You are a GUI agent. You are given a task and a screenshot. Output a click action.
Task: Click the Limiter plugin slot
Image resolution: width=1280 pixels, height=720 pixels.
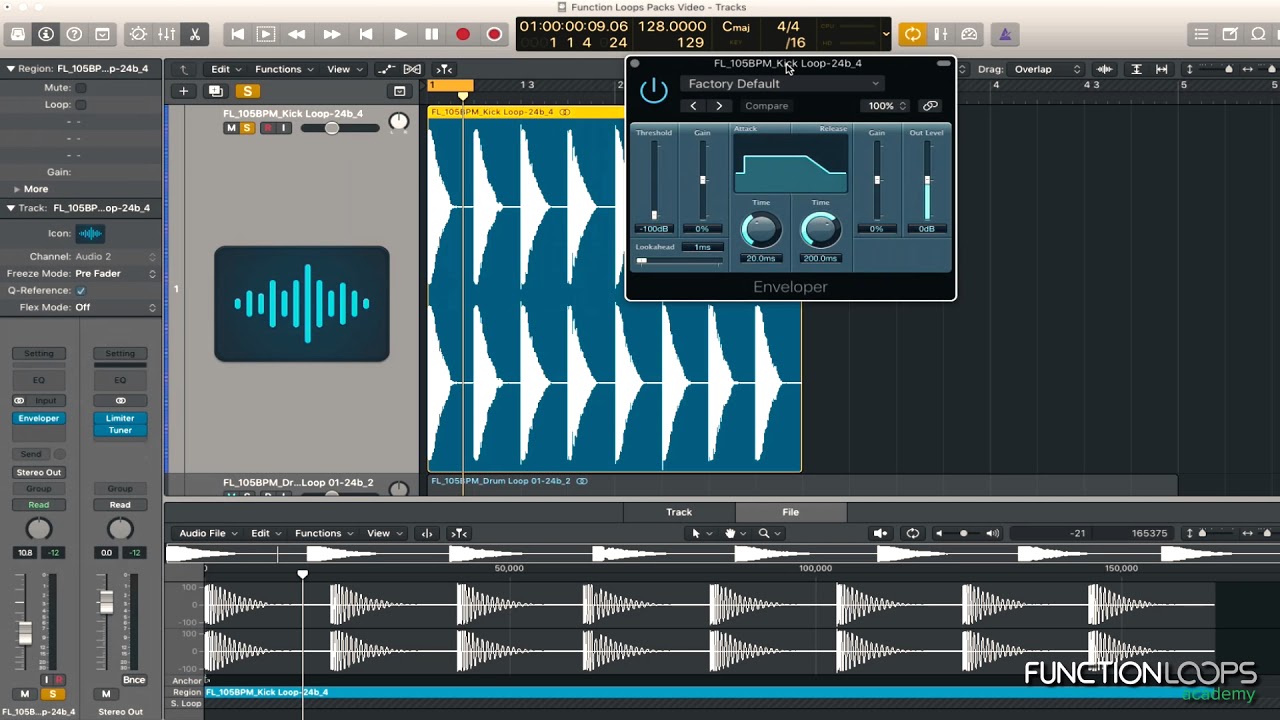120,418
